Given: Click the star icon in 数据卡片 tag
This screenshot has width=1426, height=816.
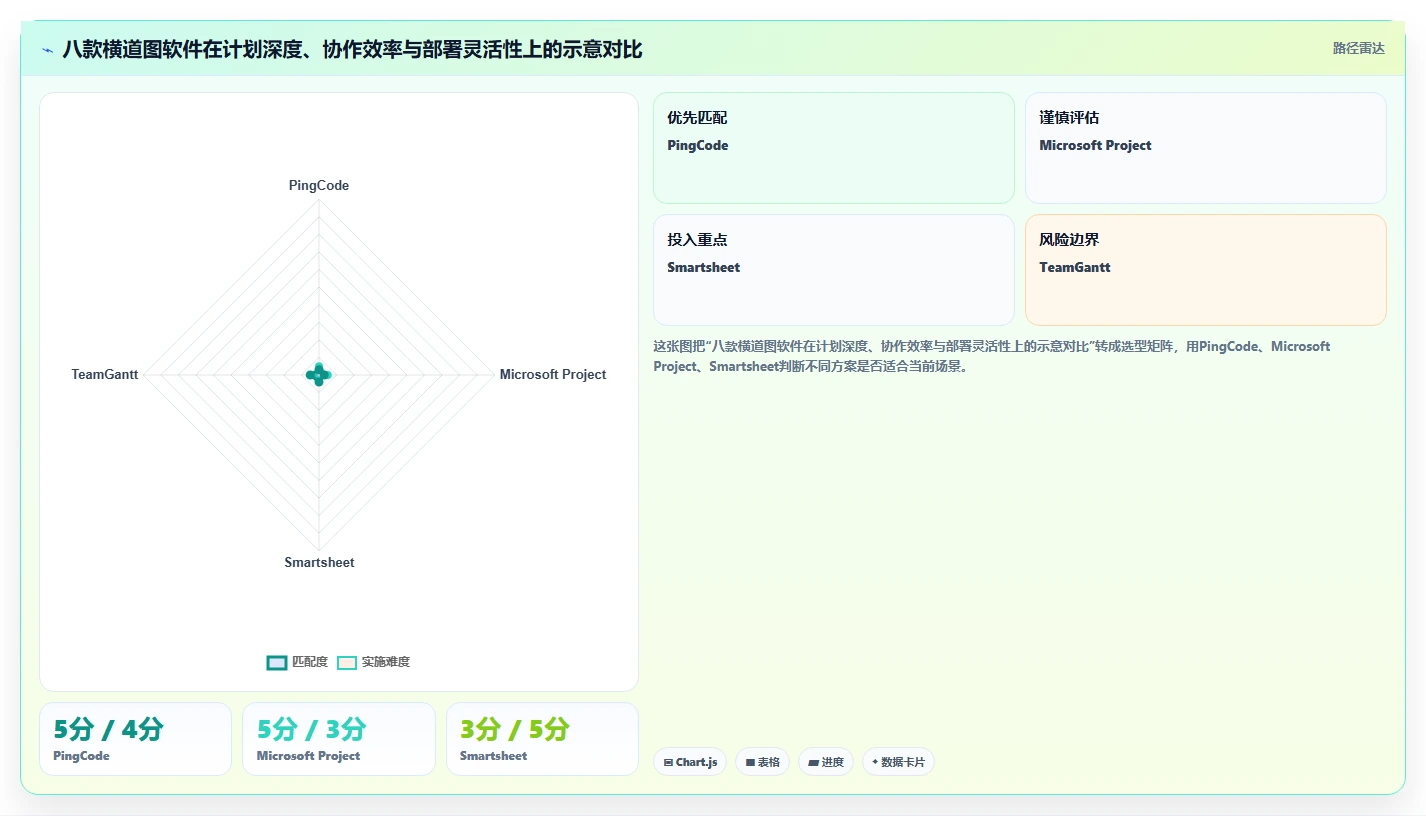Looking at the screenshot, I should (x=875, y=762).
